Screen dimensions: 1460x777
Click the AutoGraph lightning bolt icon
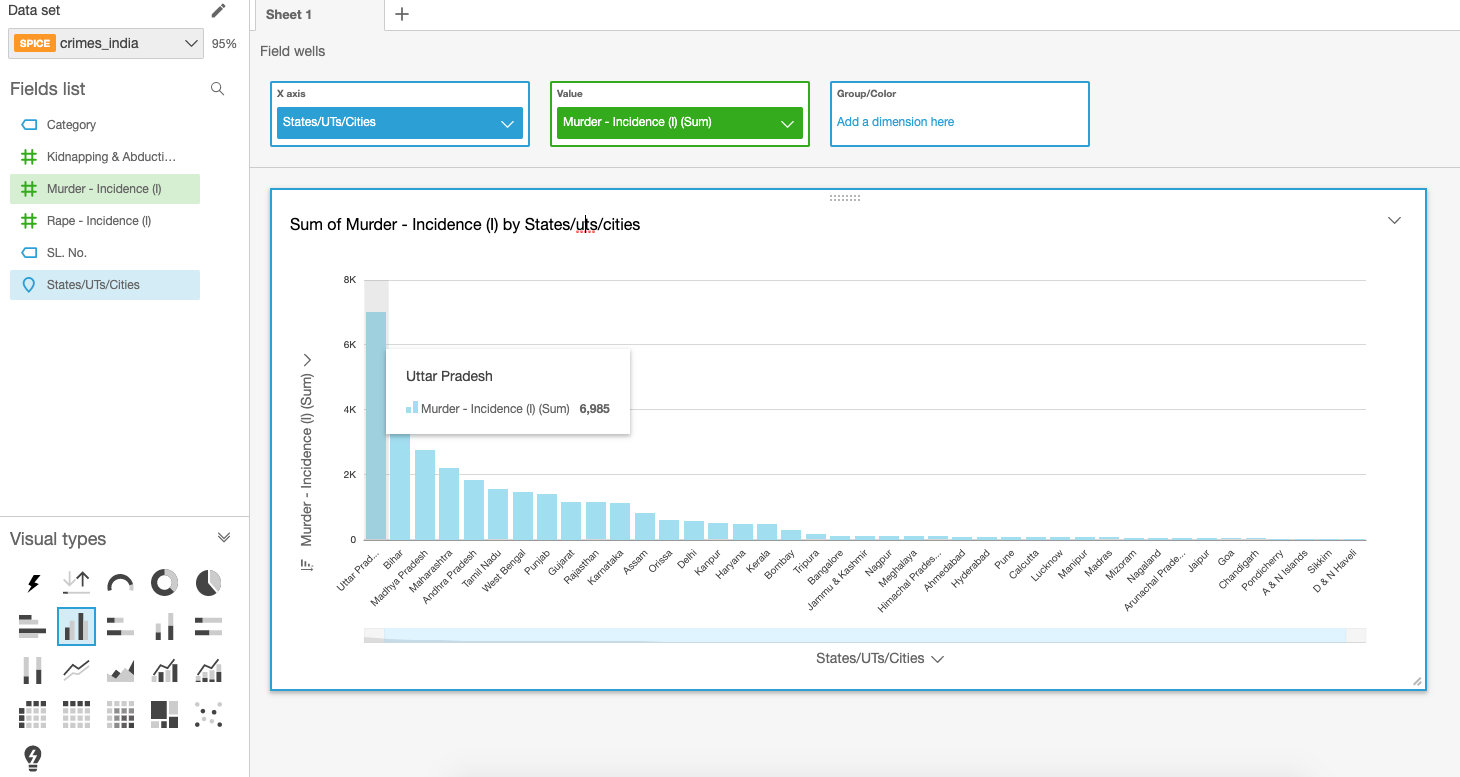(32, 582)
